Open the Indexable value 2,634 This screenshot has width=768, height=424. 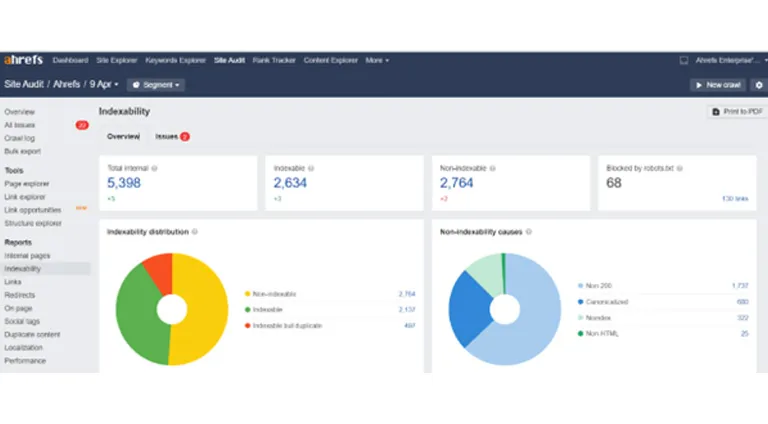tap(290, 183)
